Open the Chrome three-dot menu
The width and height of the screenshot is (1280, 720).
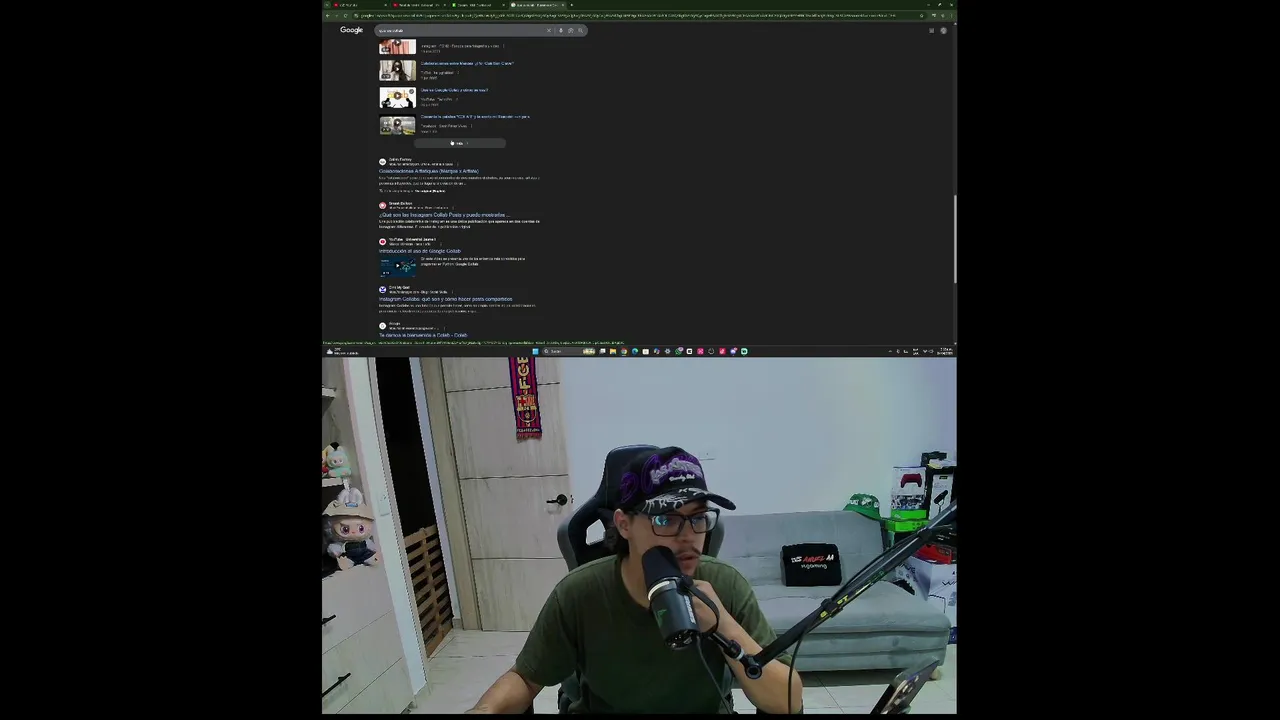tap(953, 15)
